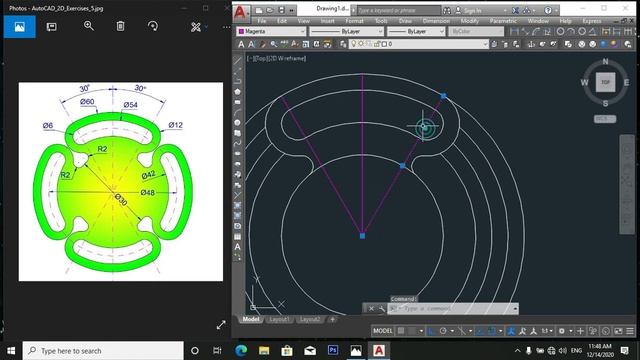Click the TOP face of ViewCube
Viewport: 640px width, 360px height.
(x=605, y=82)
